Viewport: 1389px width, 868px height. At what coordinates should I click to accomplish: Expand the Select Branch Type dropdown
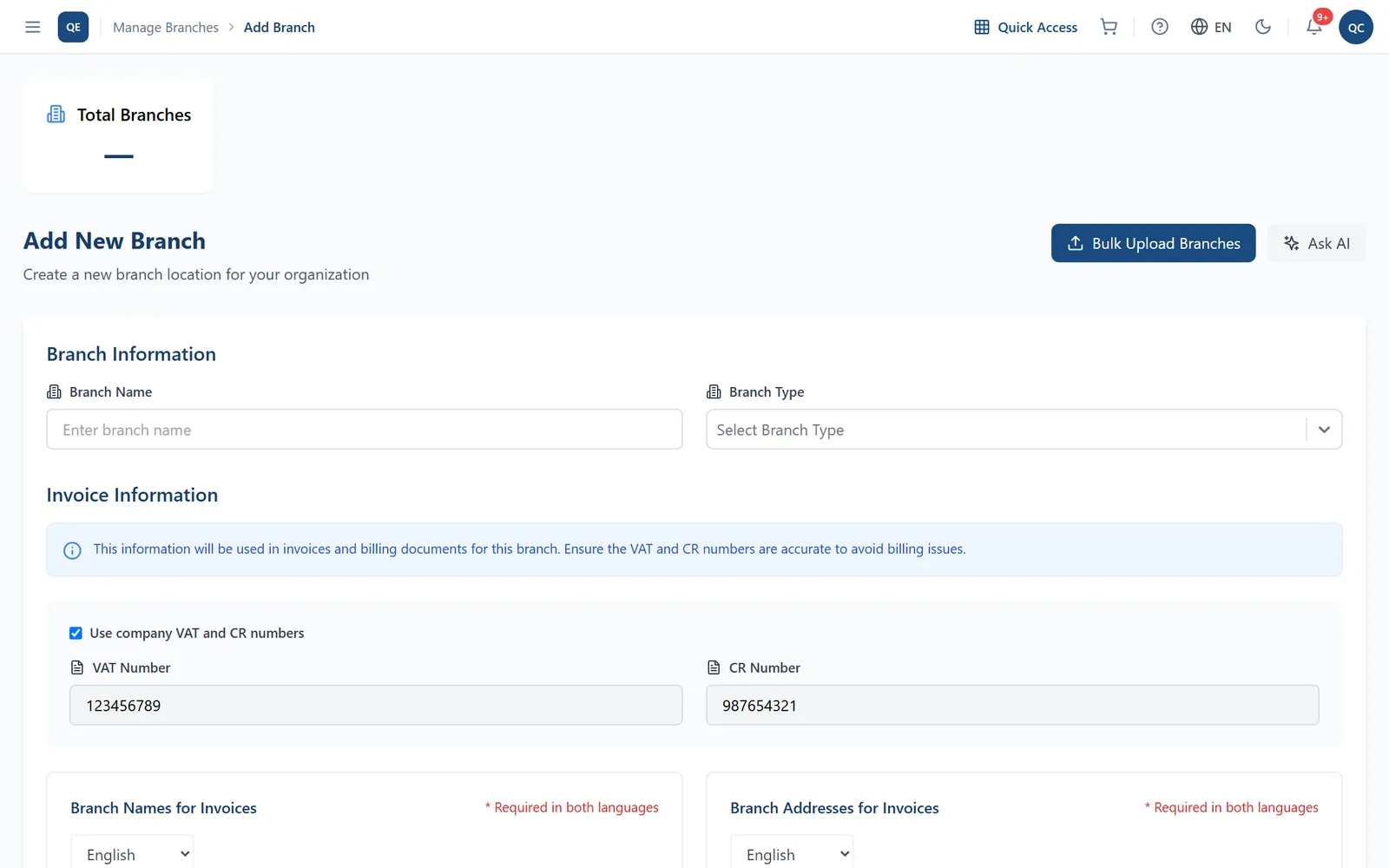1024,430
